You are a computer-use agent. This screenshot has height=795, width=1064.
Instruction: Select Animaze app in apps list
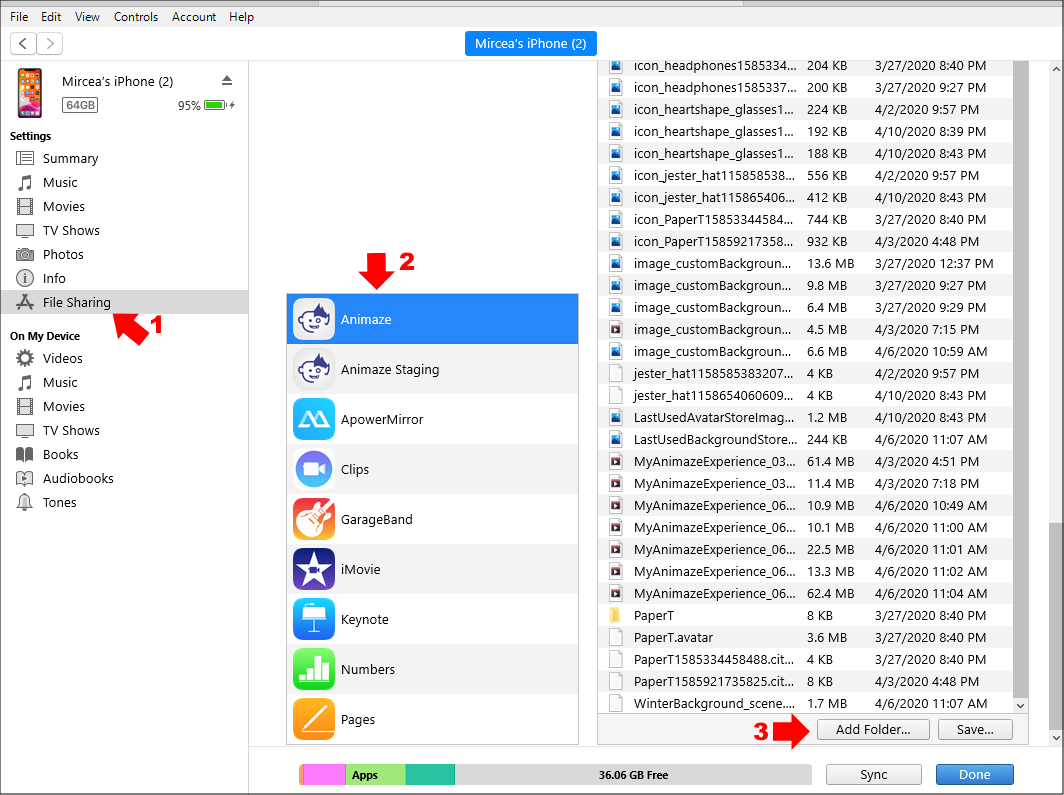pyautogui.click(x=432, y=319)
